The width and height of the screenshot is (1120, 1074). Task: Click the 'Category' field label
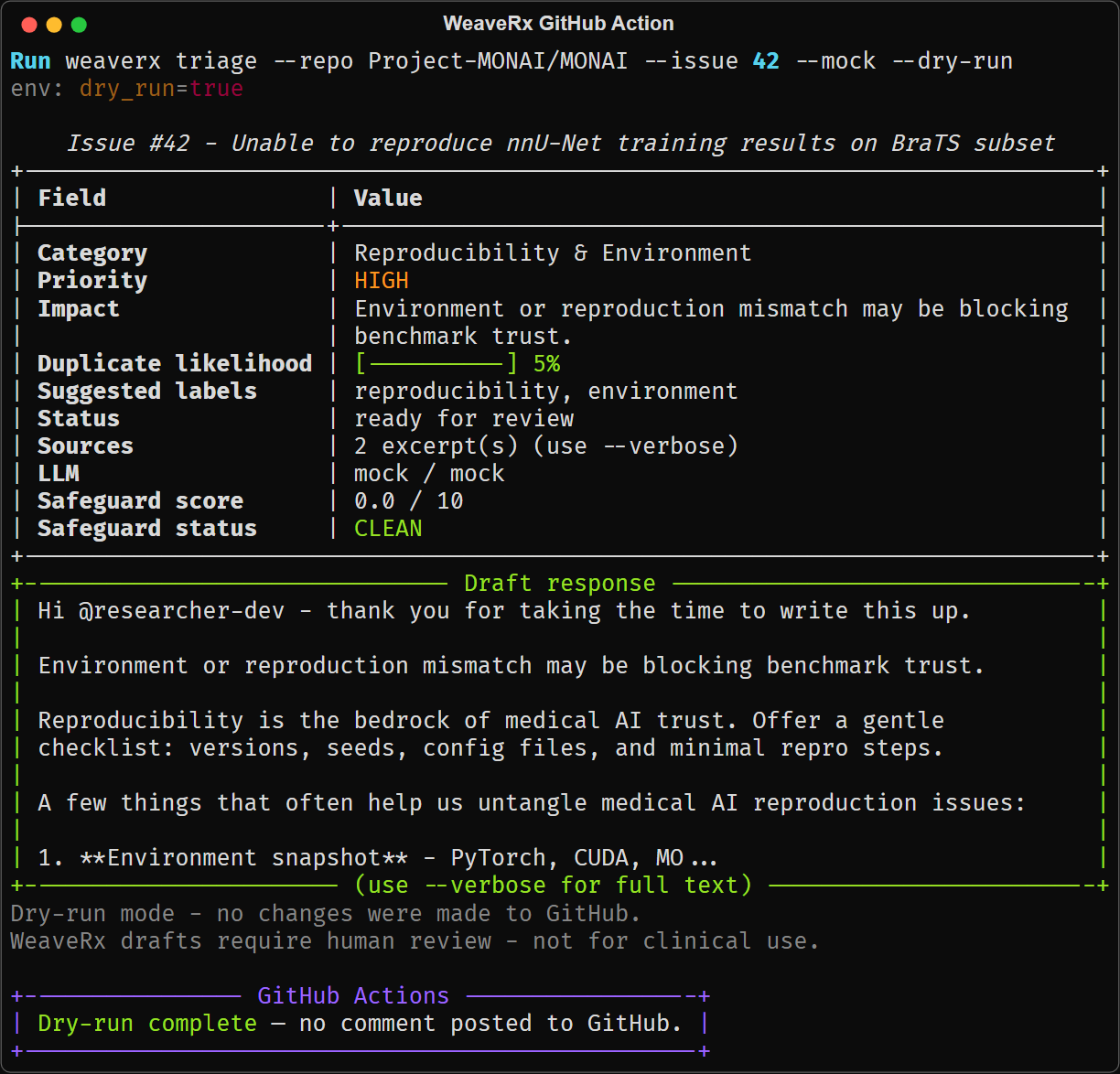(x=92, y=253)
